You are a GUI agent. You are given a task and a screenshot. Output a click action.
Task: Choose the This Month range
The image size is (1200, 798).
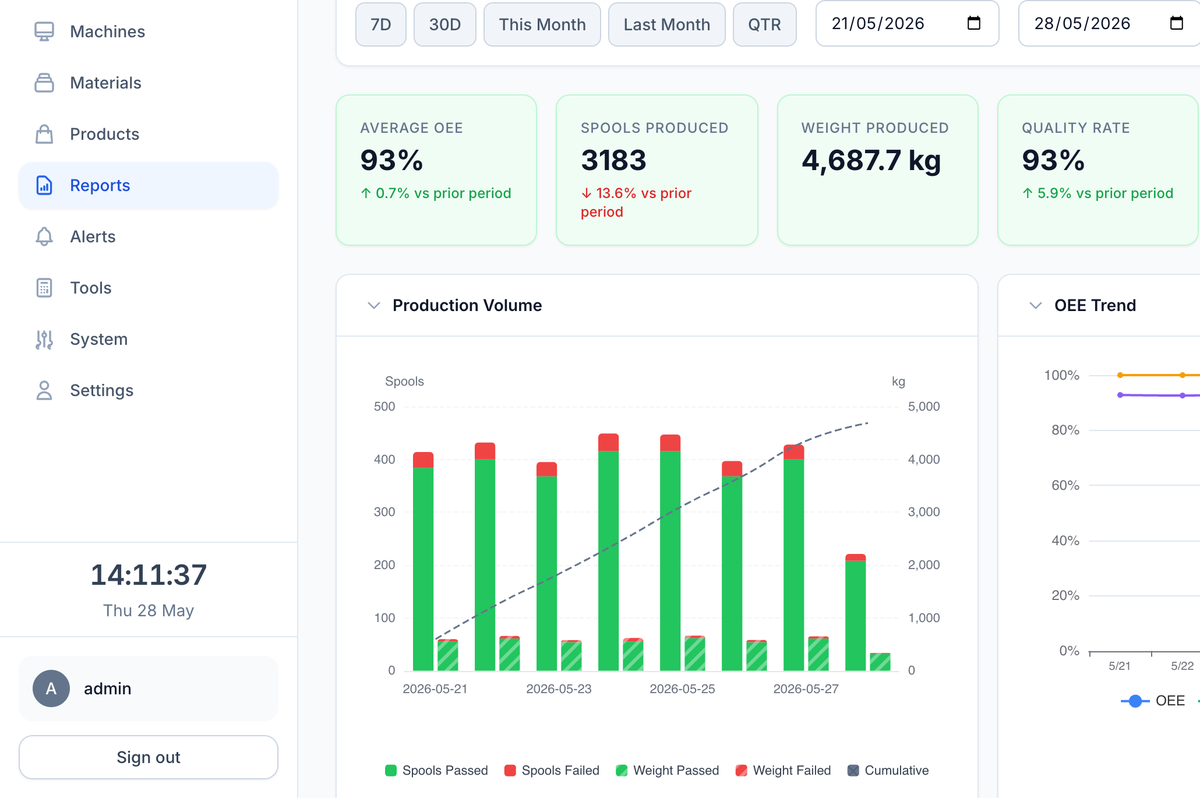pos(542,24)
